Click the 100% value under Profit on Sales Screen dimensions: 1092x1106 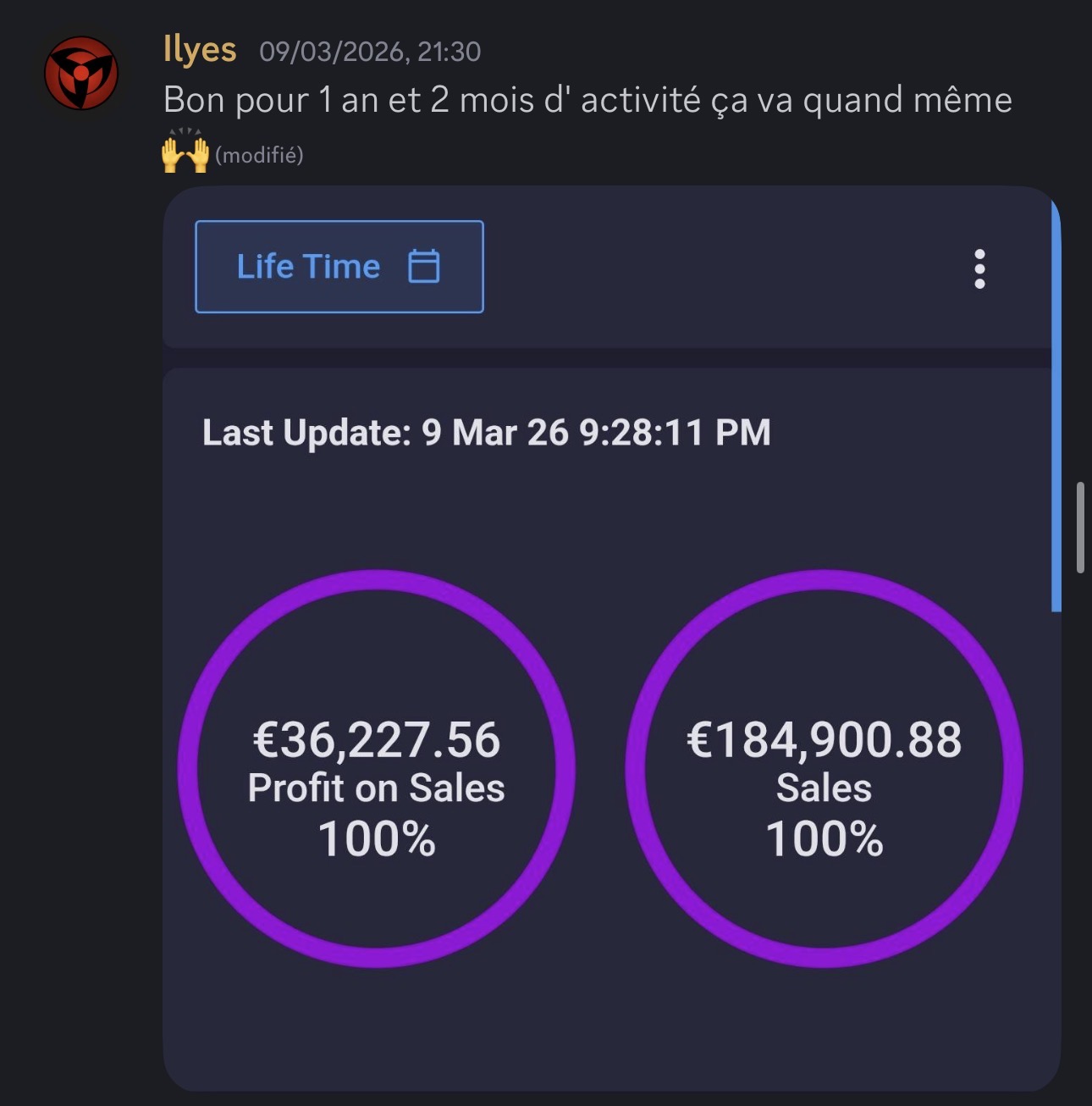point(377,839)
